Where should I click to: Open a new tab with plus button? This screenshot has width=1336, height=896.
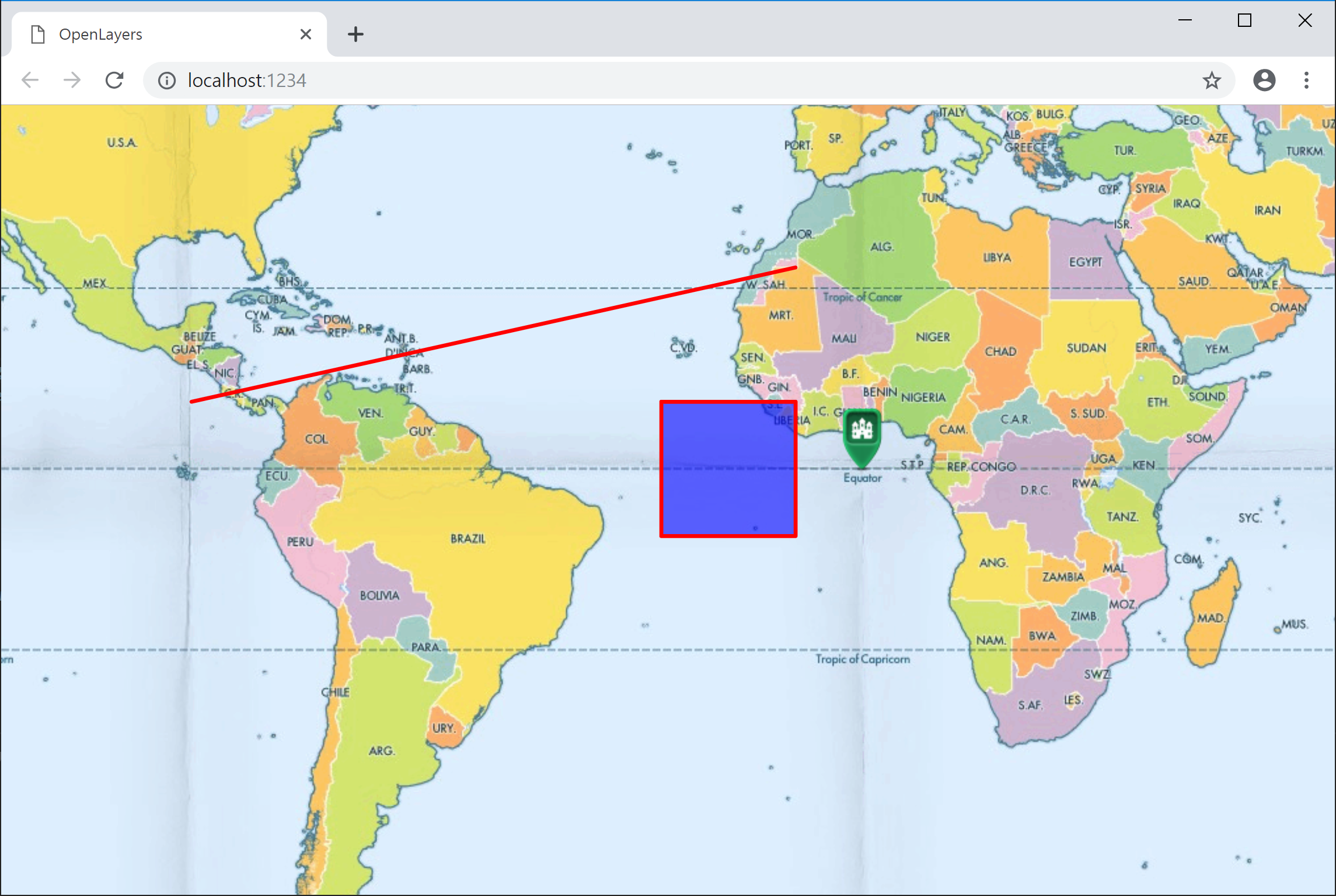355,34
